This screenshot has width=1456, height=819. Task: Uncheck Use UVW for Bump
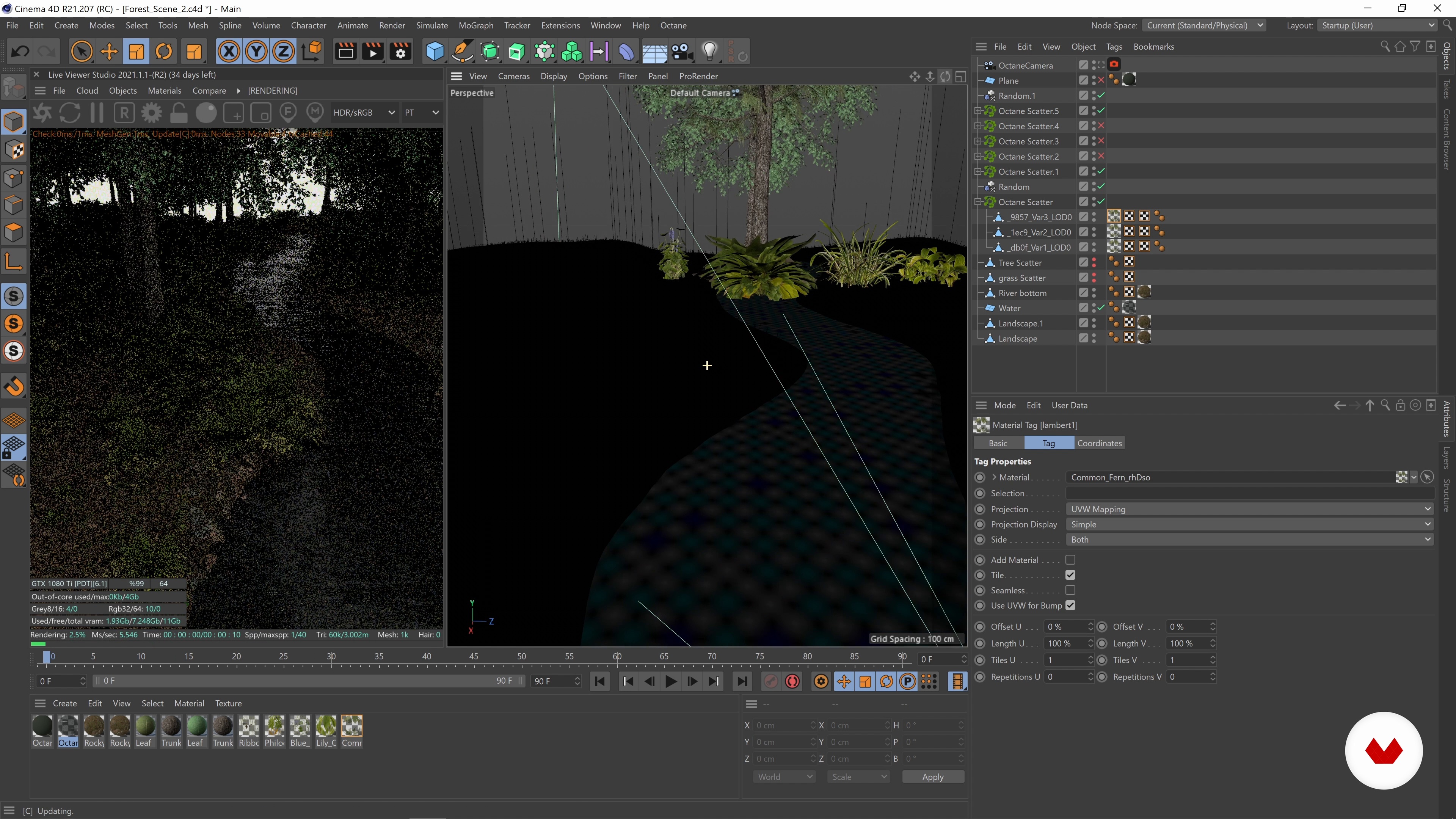[1070, 606]
